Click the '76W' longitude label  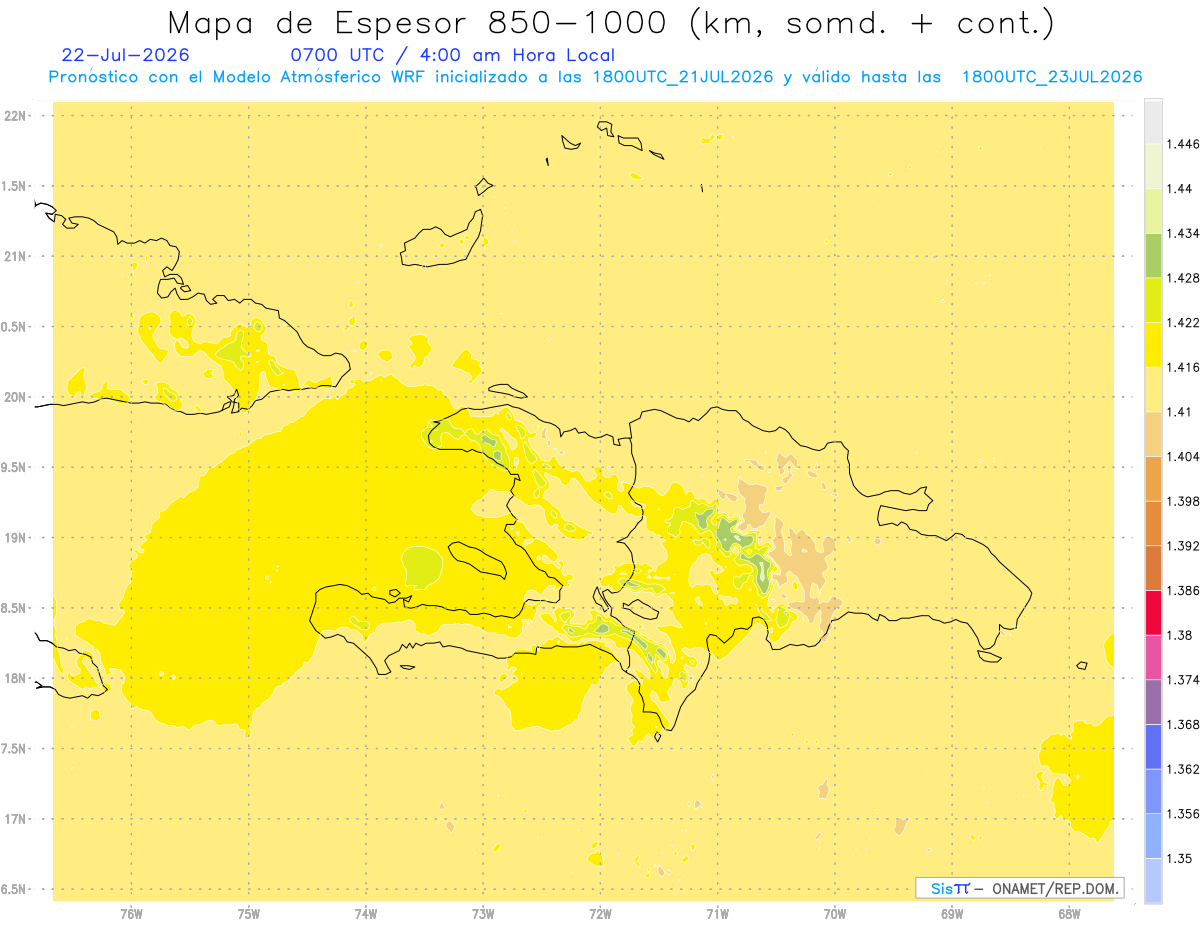point(131,913)
